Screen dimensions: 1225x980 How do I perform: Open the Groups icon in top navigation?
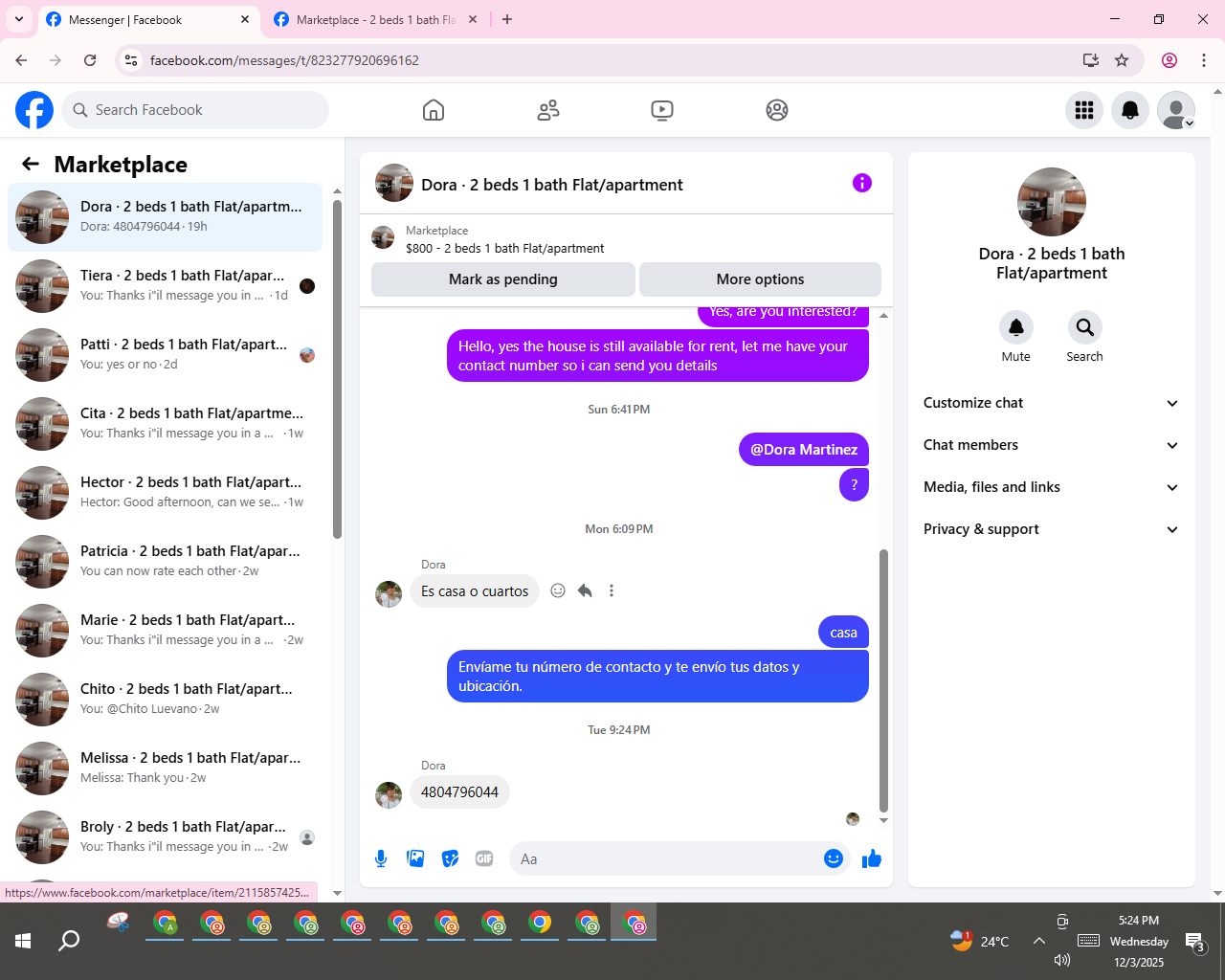777,110
